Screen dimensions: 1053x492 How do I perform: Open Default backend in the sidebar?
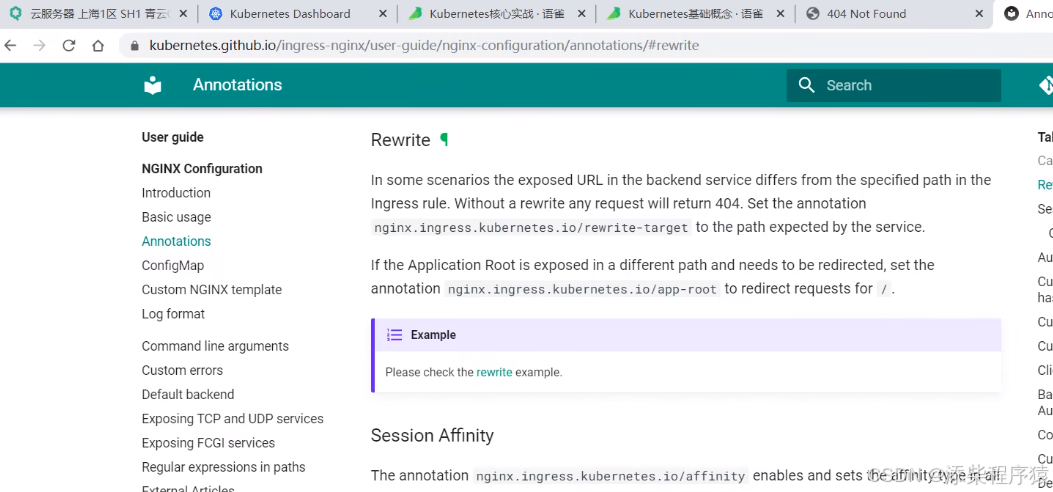(188, 394)
